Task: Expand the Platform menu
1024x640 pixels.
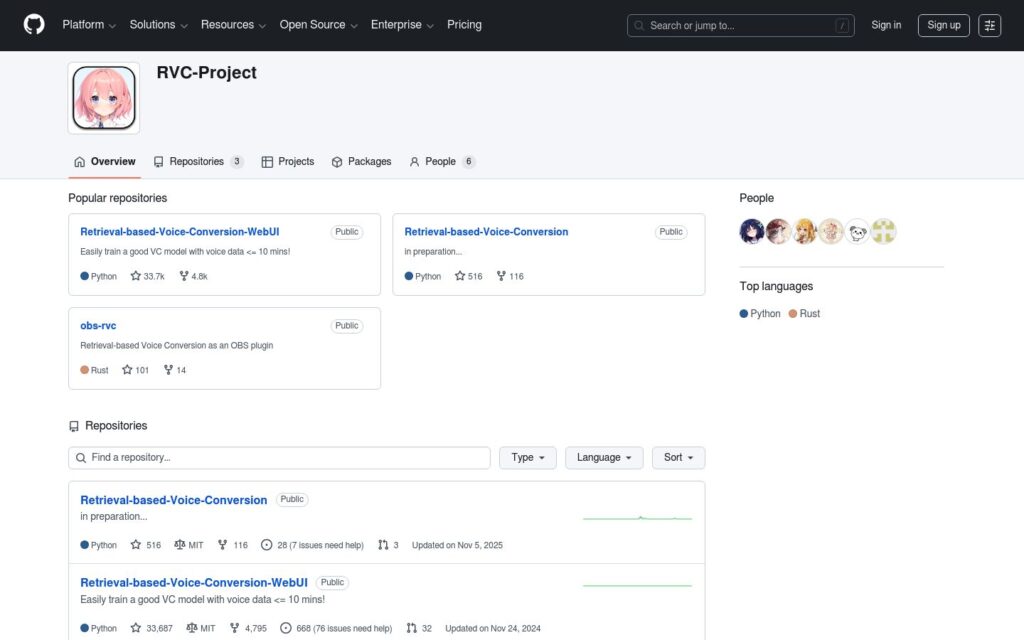Action: (x=89, y=25)
